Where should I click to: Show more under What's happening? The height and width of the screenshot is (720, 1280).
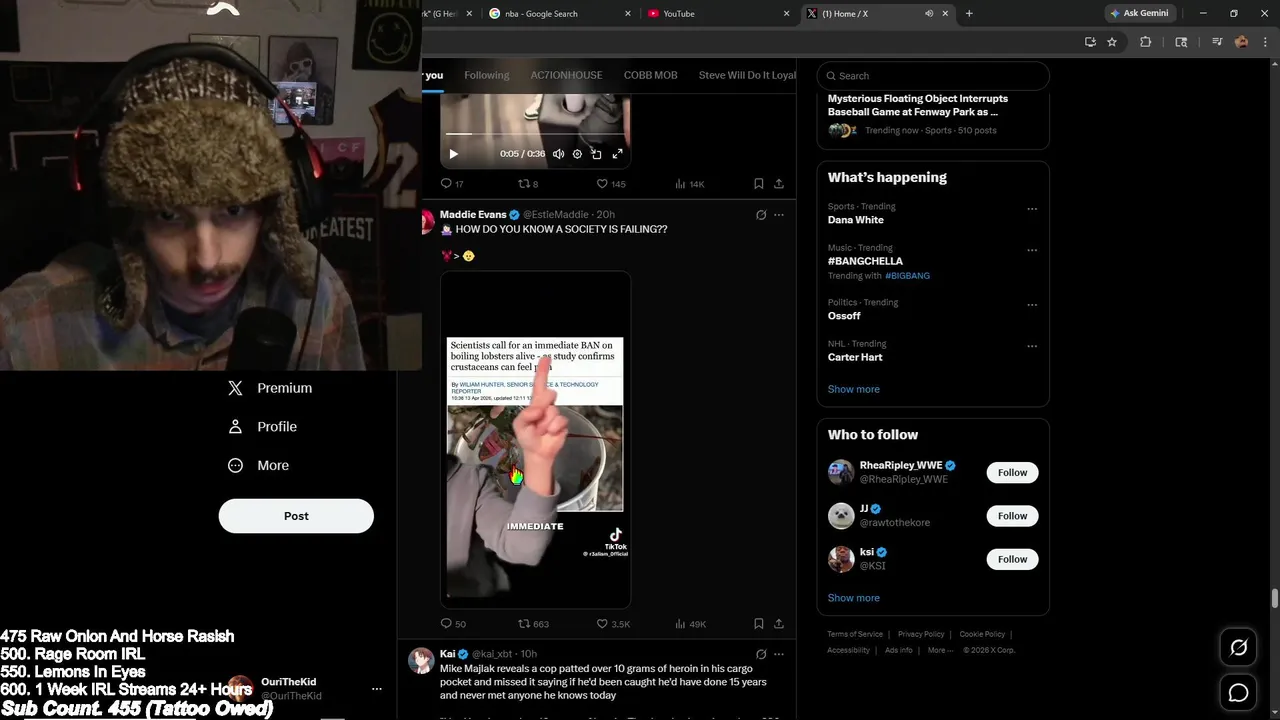coord(853,389)
